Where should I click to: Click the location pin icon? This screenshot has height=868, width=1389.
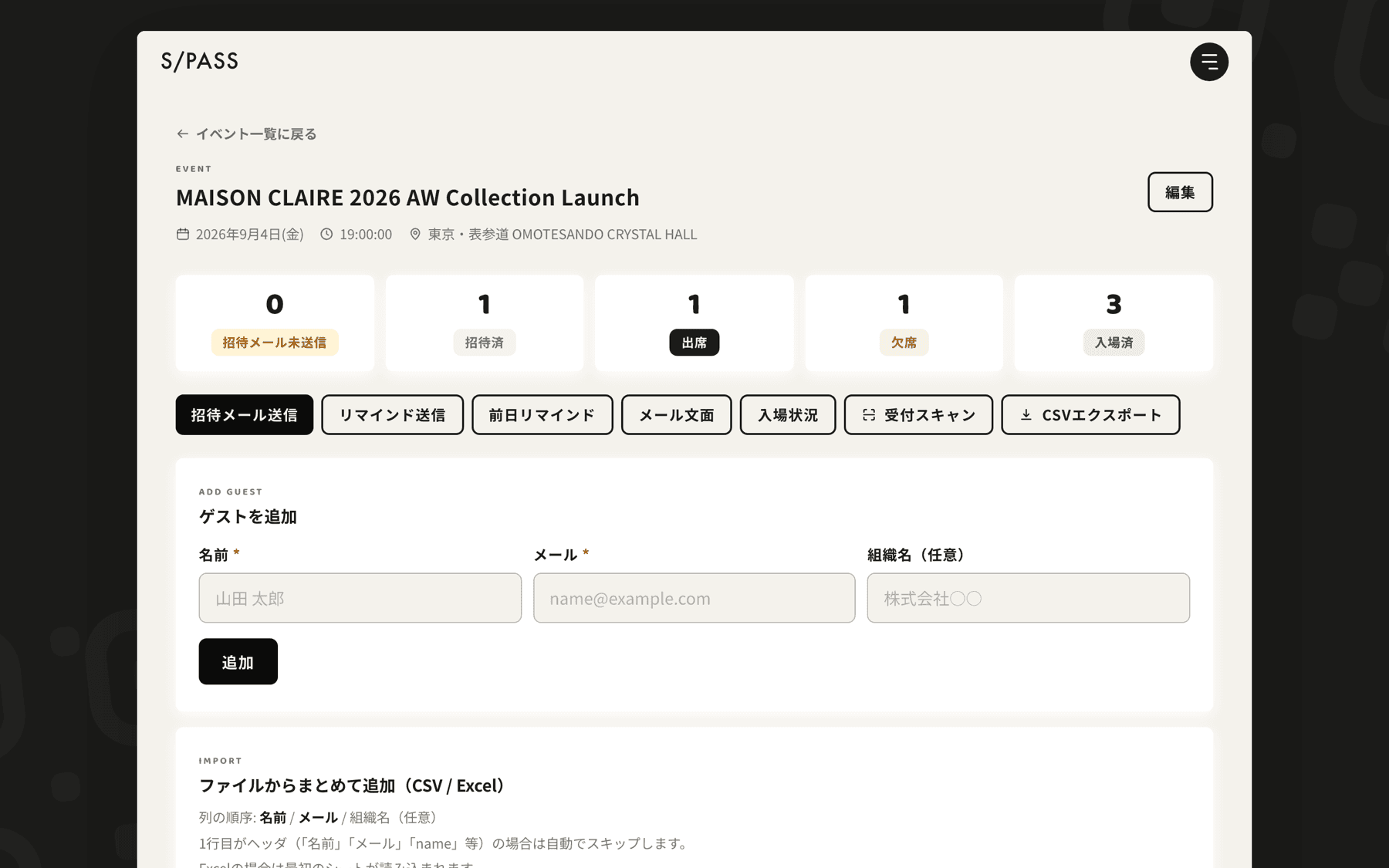[415, 234]
